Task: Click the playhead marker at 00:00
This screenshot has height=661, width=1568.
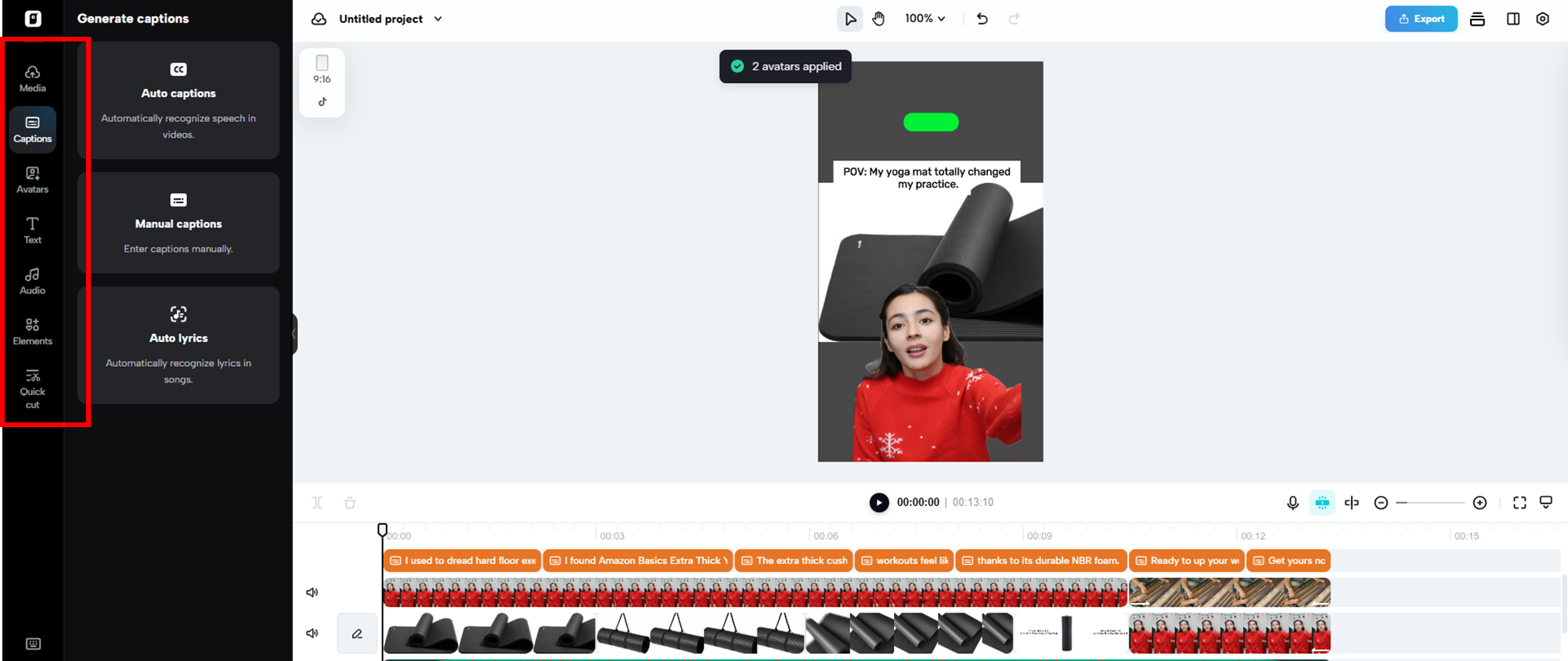Action: click(x=382, y=530)
